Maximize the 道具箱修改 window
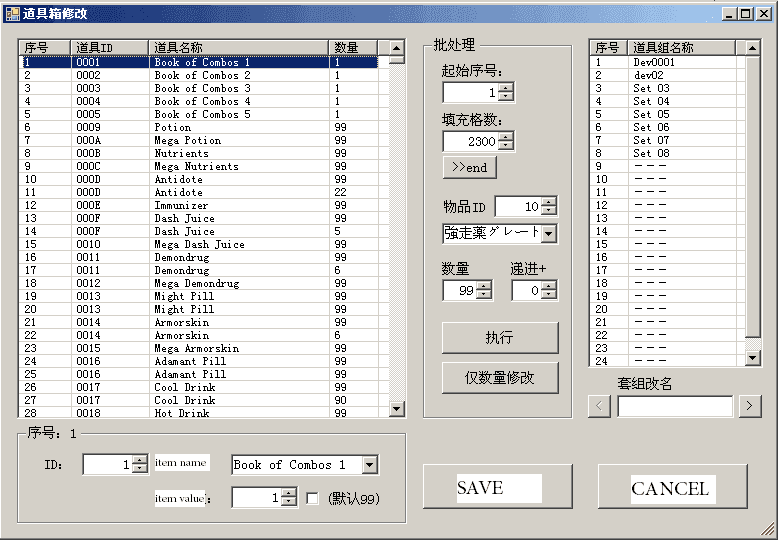778x540 pixels. (x=746, y=14)
